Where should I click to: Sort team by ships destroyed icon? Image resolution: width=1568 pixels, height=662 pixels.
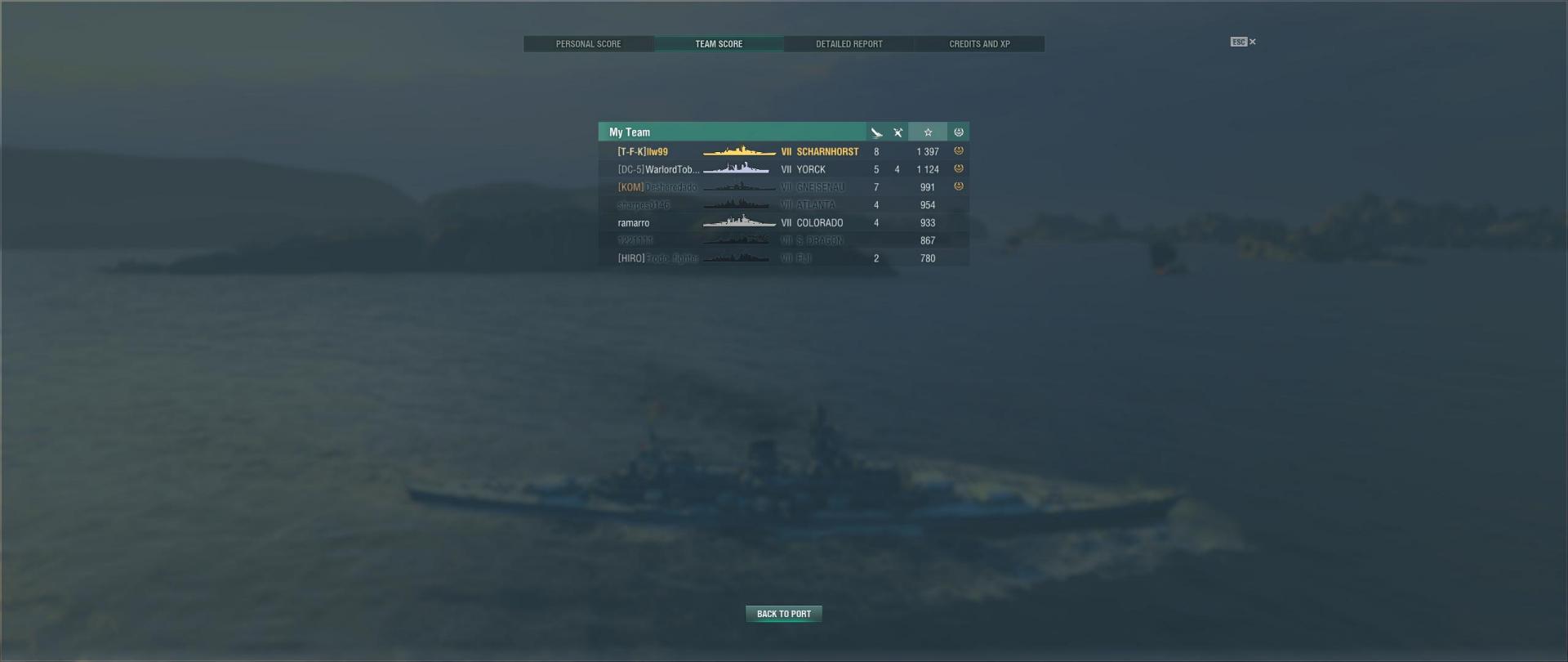876,132
